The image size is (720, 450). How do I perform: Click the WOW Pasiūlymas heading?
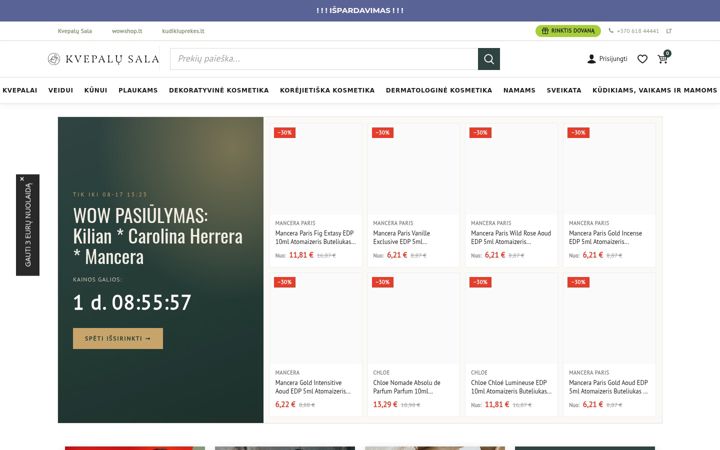tap(158, 236)
